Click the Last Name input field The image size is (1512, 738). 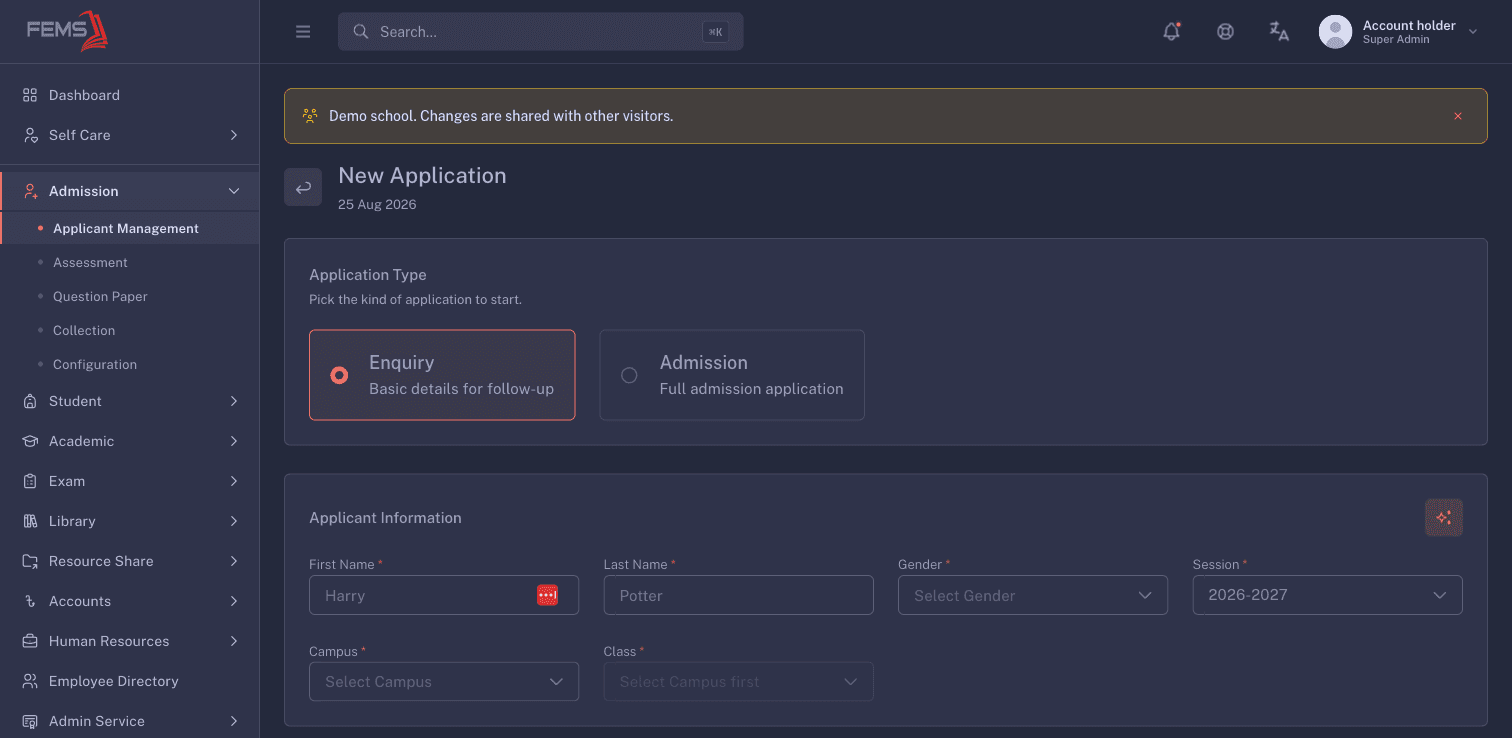pos(739,595)
